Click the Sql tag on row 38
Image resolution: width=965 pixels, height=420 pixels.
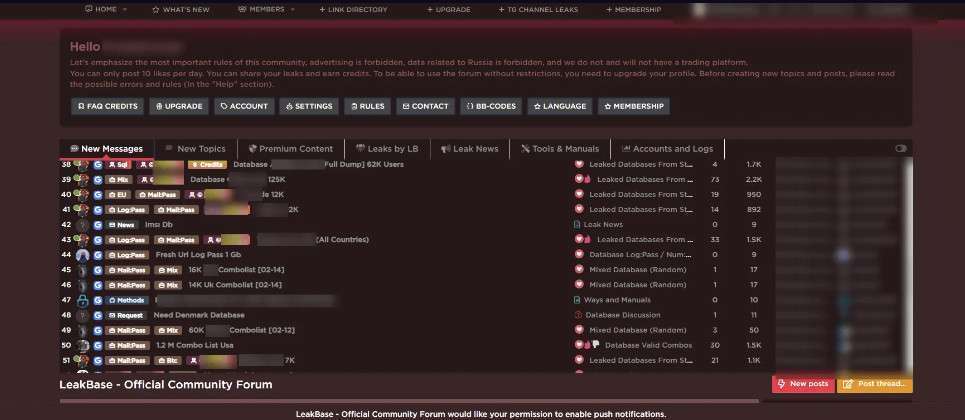coord(118,164)
